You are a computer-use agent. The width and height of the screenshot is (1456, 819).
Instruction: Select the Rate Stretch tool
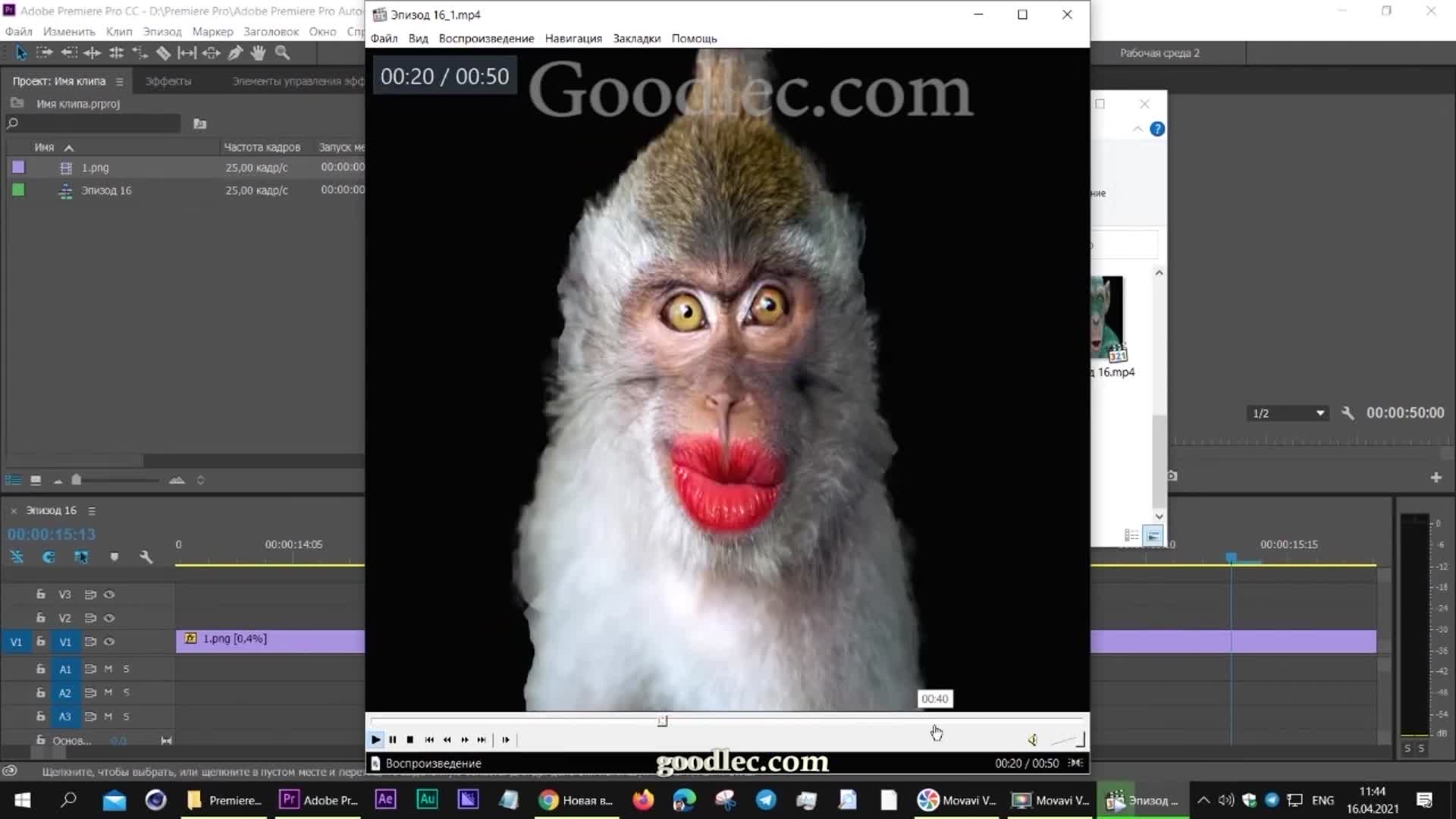(140, 52)
